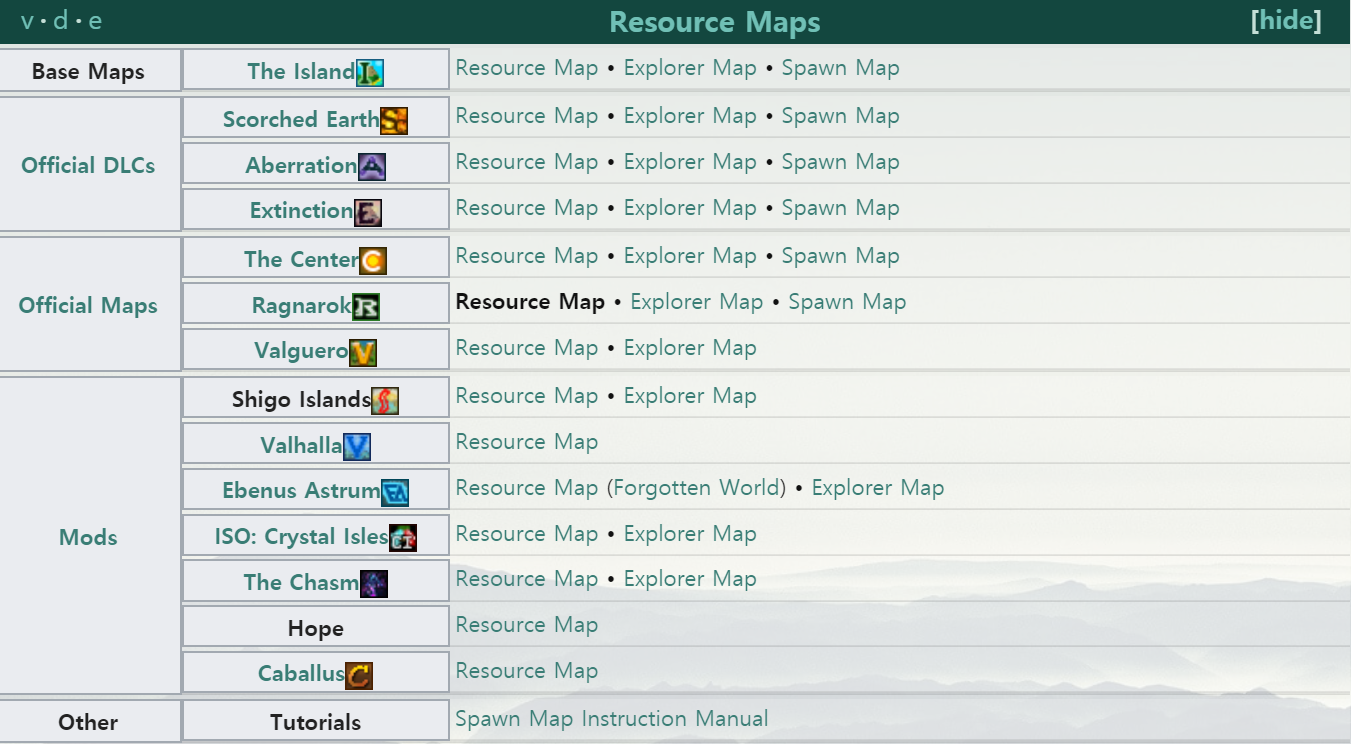Open Aberration Spawn Map
Image resolution: width=1351 pixels, height=744 pixels.
pos(841,162)
